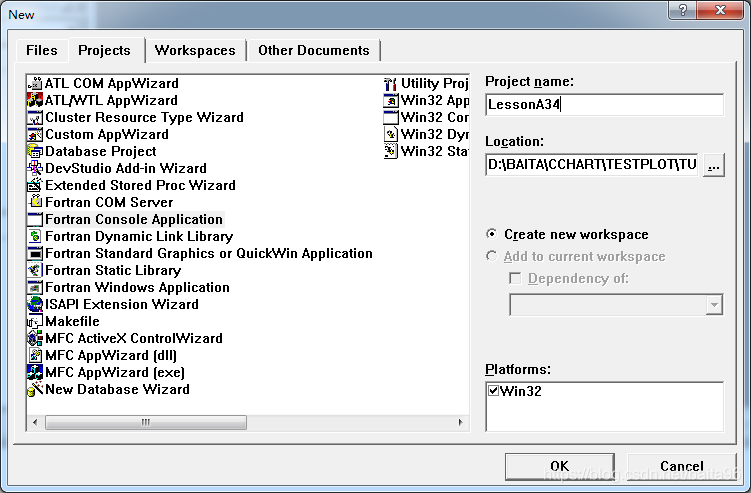Choose the MFC AppWizard (dll) icon
Image resolution: width=751 pixels, height=493 pixels.
point(35,355)
